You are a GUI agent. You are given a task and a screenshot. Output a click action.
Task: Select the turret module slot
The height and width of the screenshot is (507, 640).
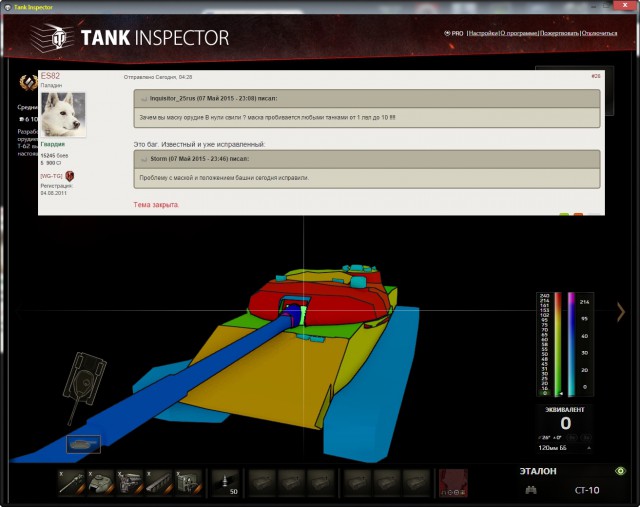(100, 483)
